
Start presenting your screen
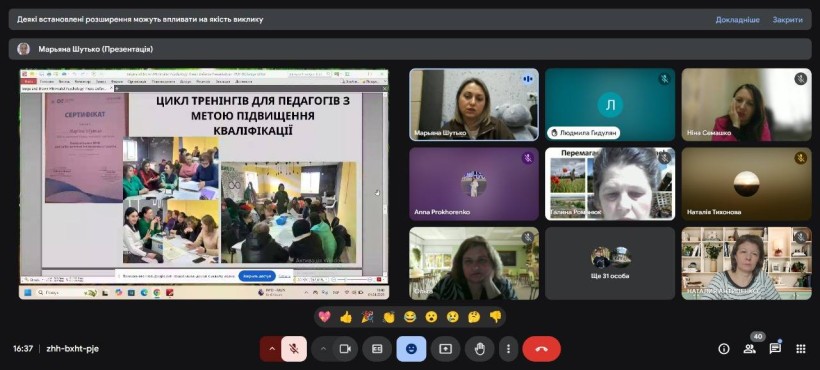(446, 349)
